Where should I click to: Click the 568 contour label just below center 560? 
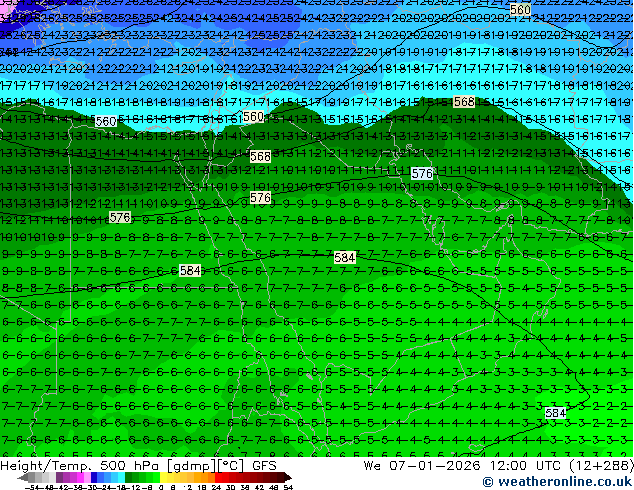click(260, 156)
